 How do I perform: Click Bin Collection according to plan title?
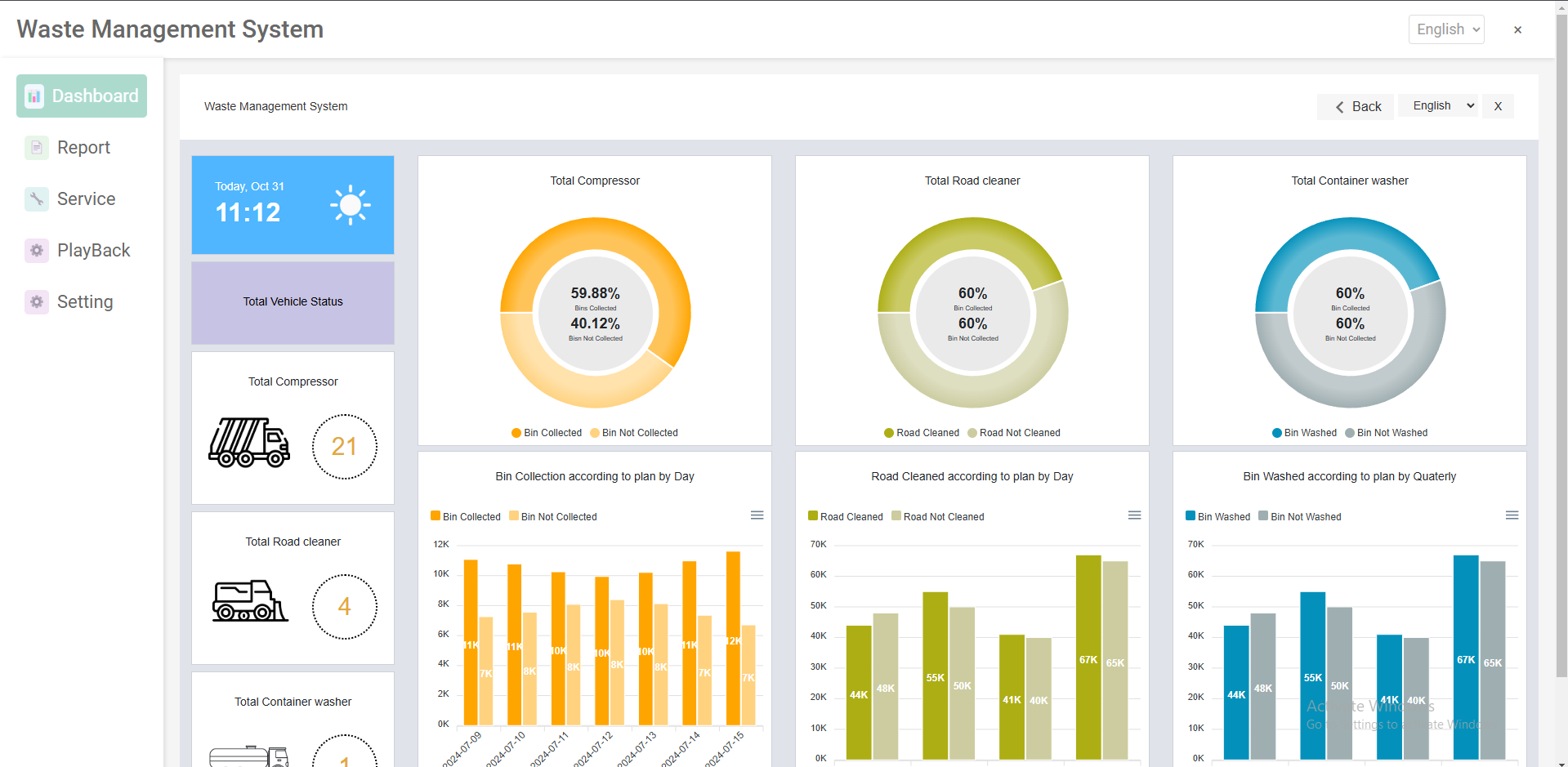595,476
